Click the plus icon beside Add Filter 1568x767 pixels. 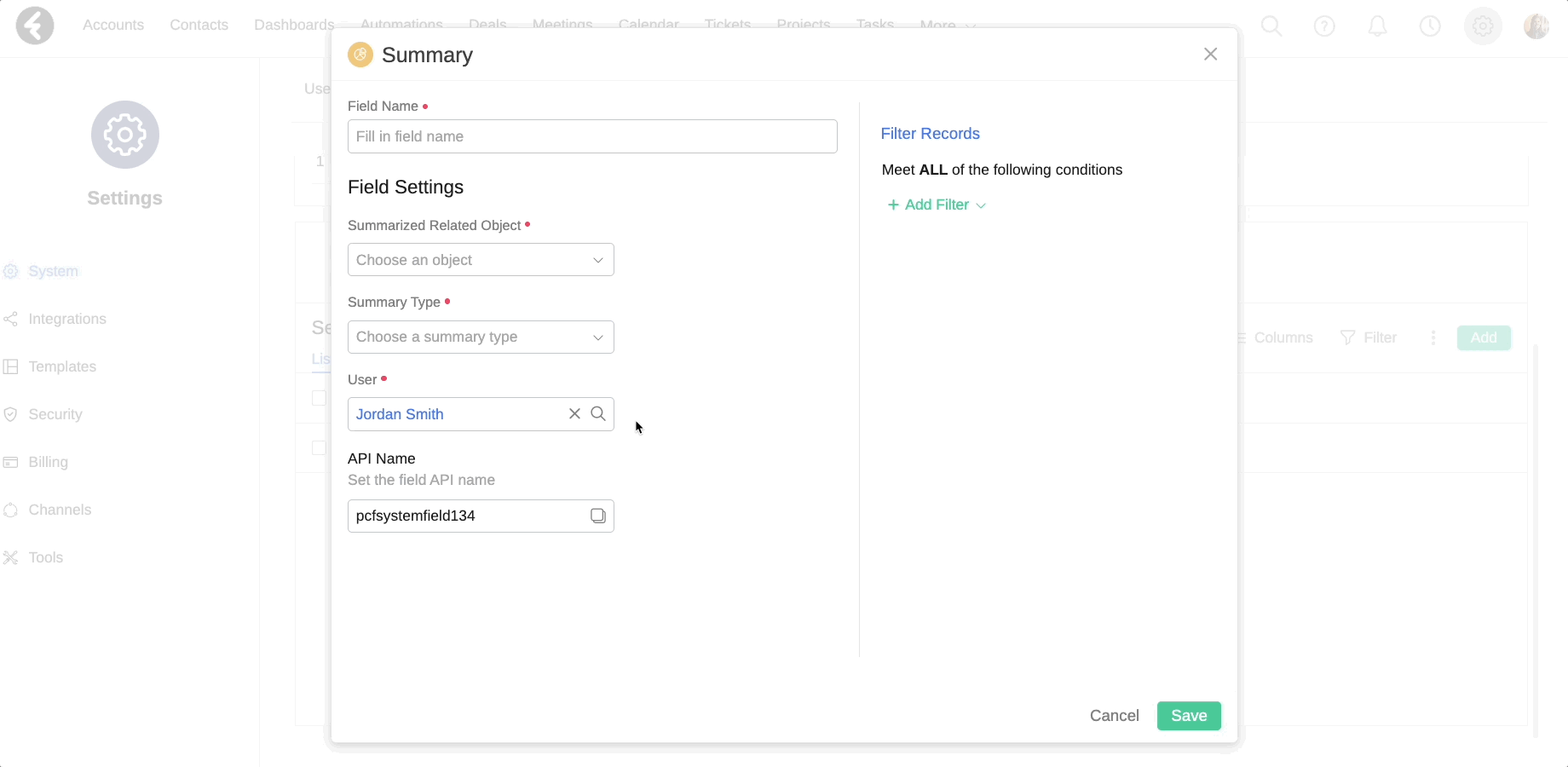click(x=893, y=205)
